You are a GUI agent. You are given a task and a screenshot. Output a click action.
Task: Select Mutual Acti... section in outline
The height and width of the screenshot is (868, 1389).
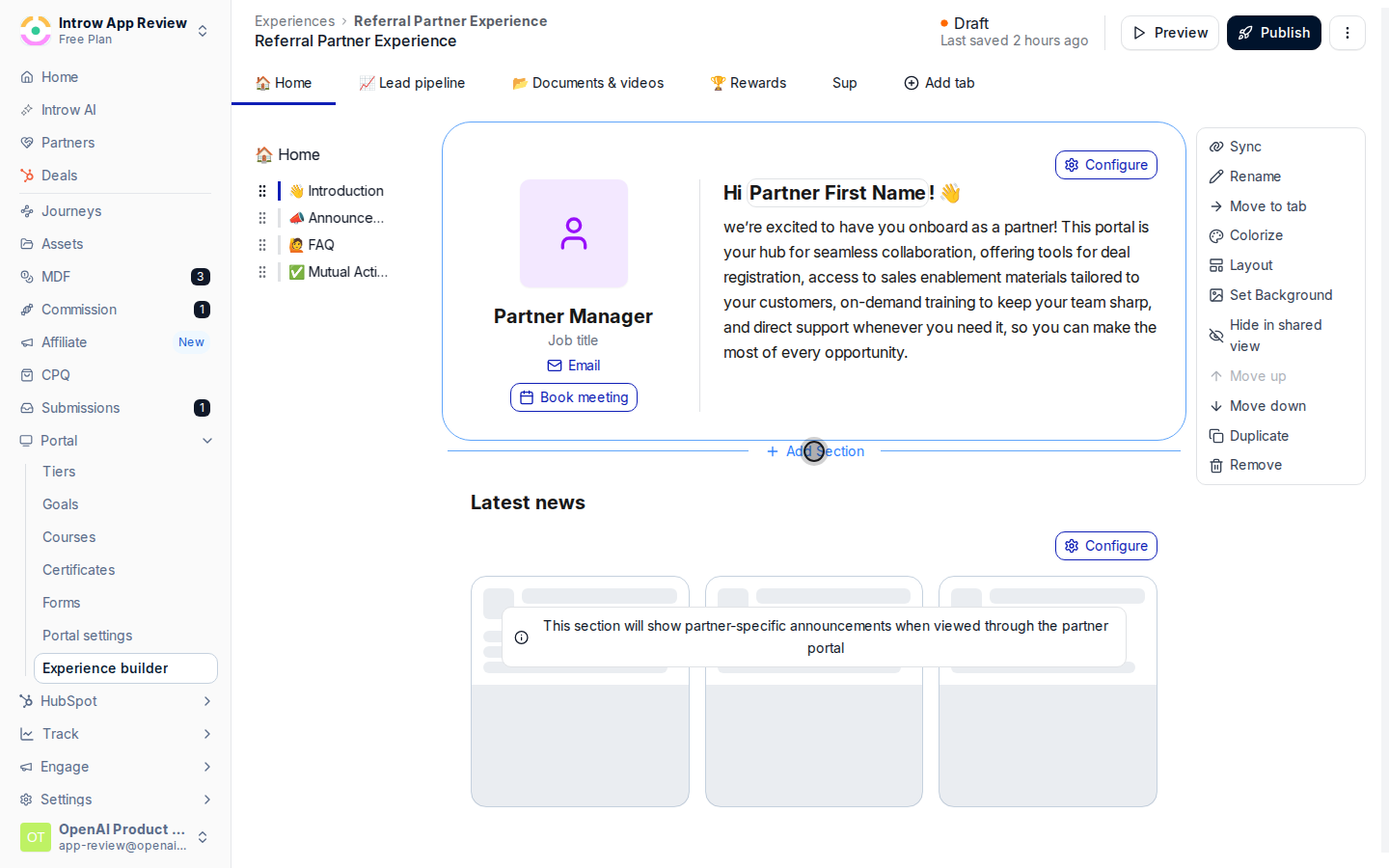coord(339,272)
